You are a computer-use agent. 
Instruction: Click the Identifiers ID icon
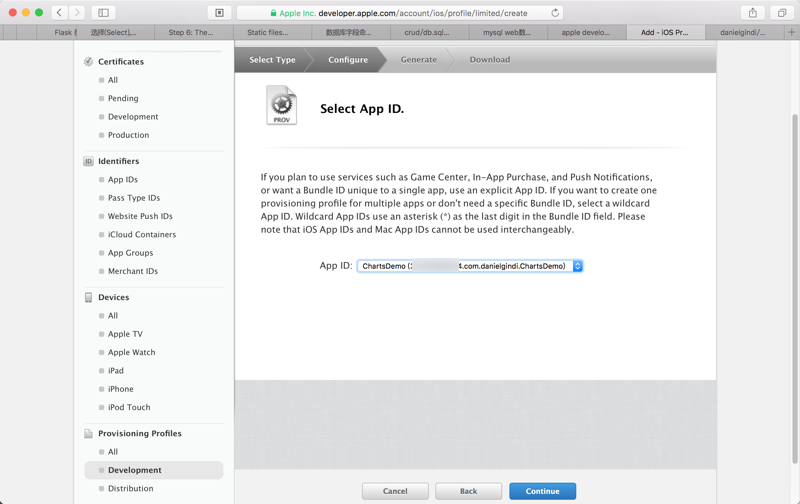click(88, 161)
